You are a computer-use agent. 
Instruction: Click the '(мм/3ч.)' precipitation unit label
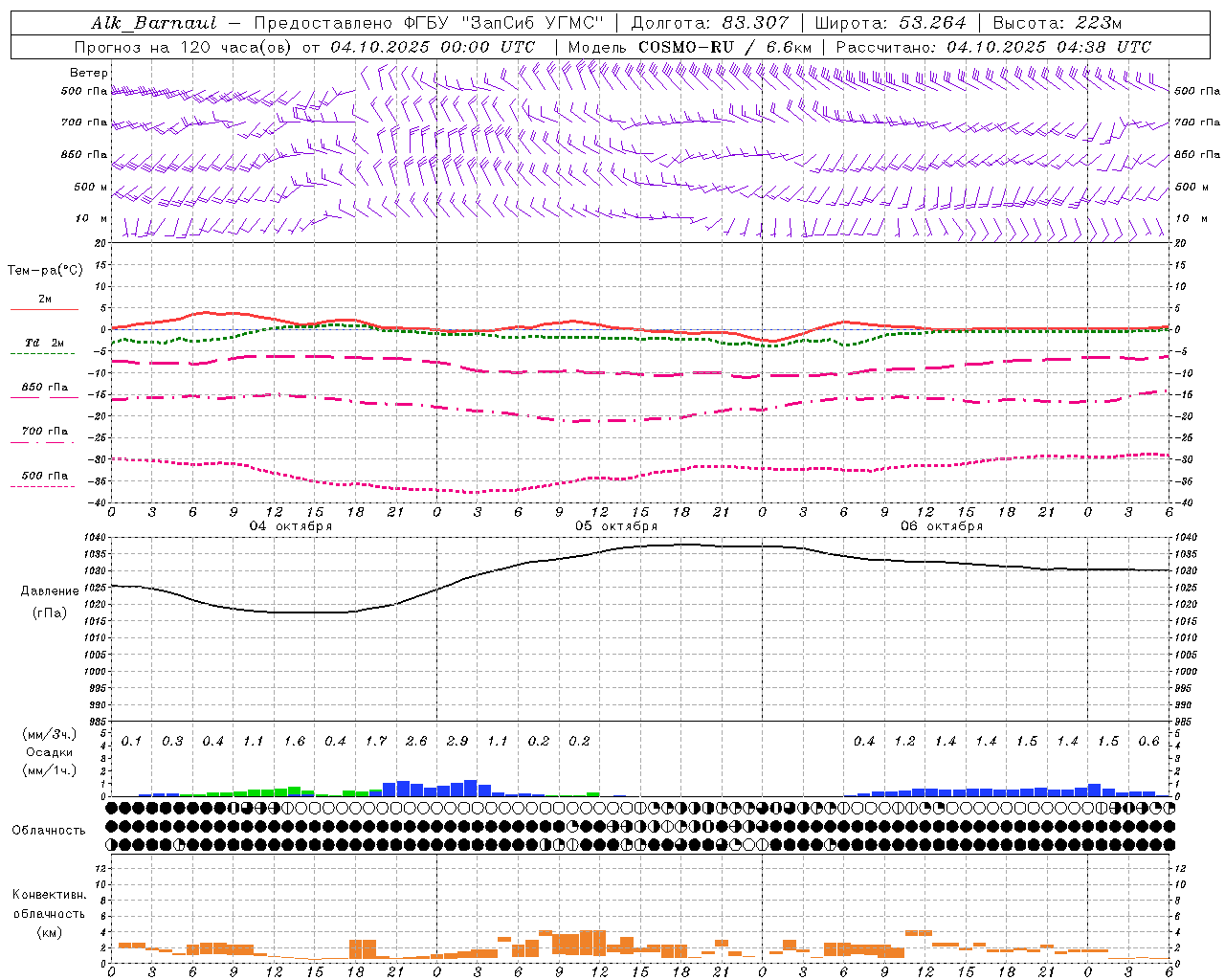[x=50, y=734]
